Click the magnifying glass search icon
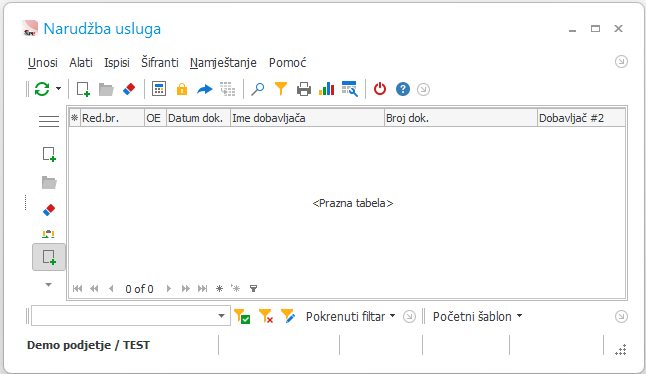The height and width of the screenshot is (374, 646). point(257,89)
